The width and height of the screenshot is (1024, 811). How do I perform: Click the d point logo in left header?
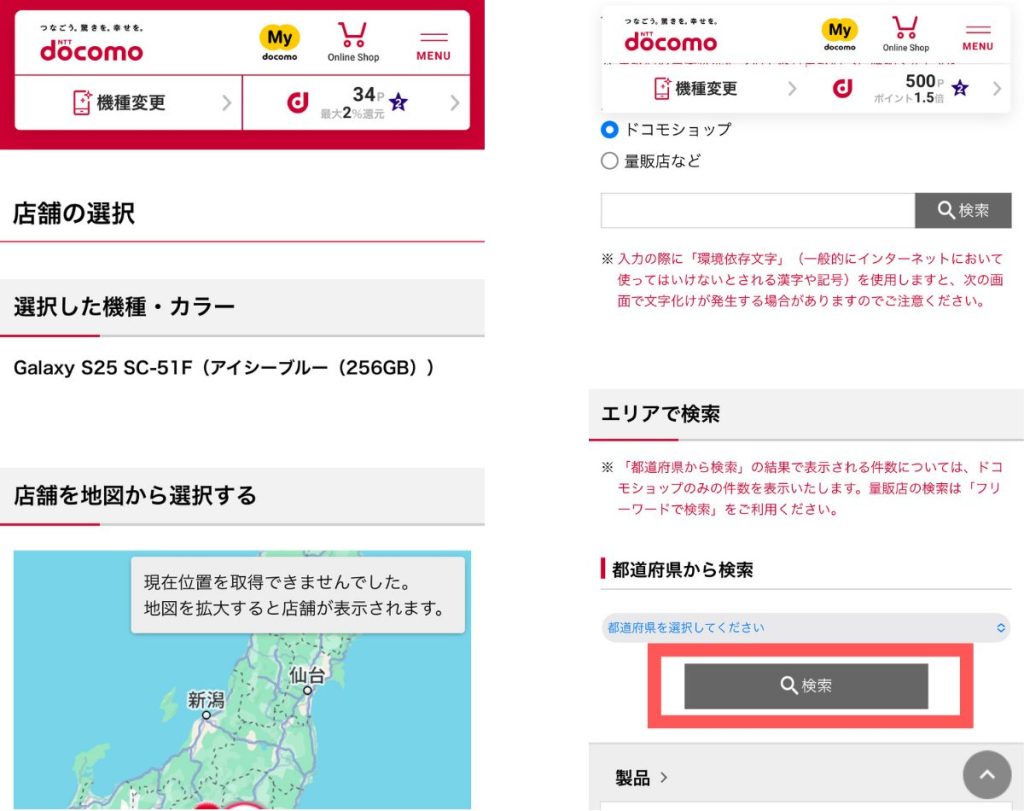point(298,103)
